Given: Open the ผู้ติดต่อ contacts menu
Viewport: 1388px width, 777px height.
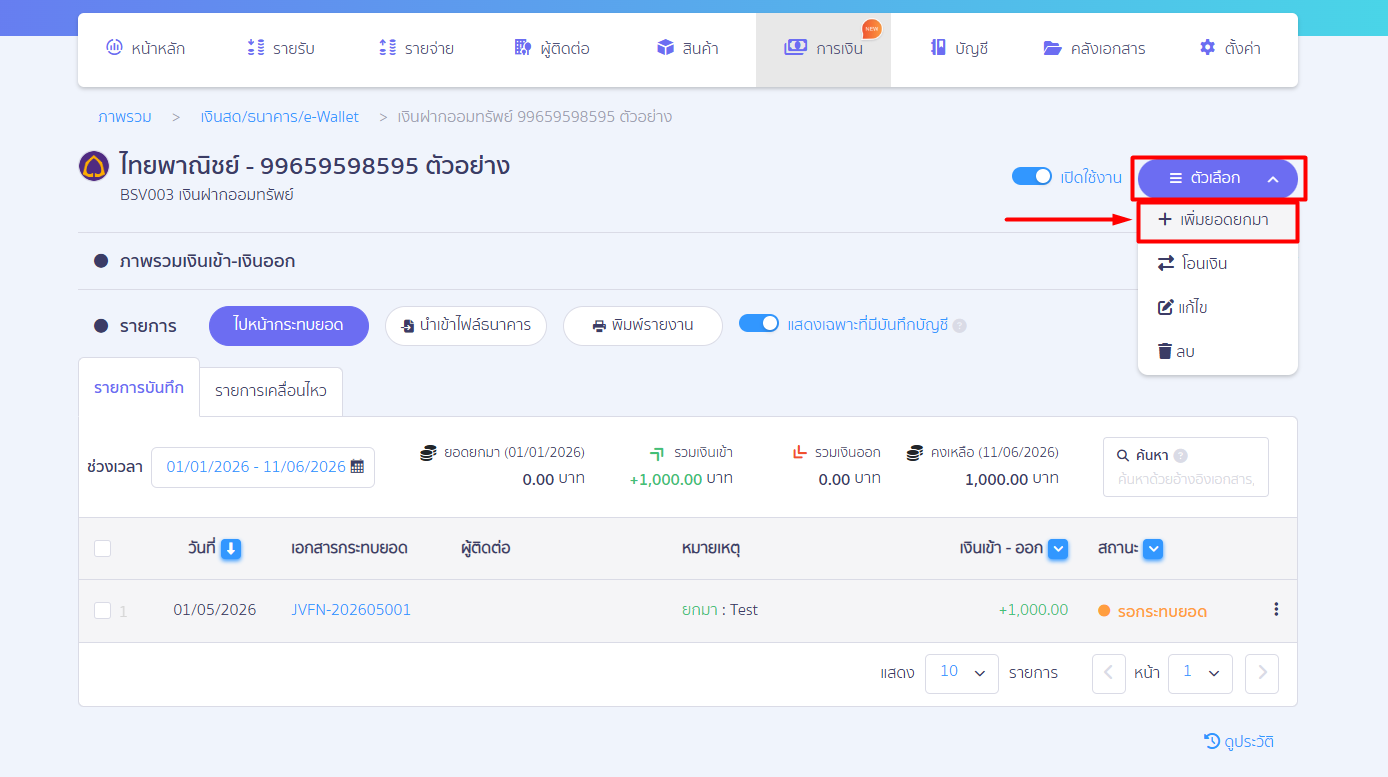Looking at the screenshot, I should [552, 48].
